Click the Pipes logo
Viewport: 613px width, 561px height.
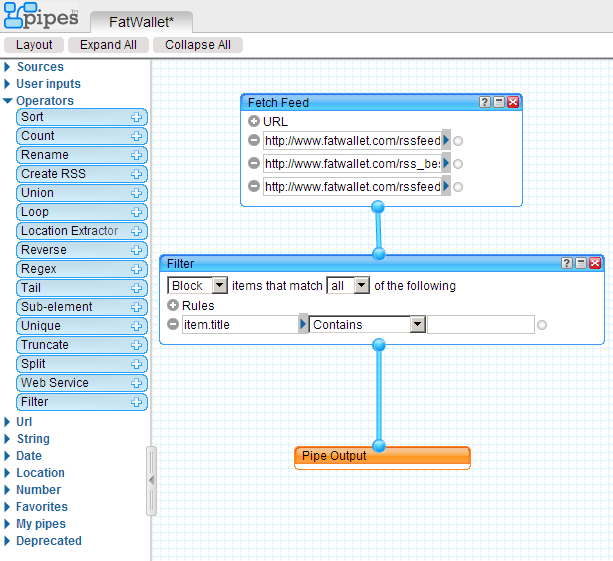point(41,16)
